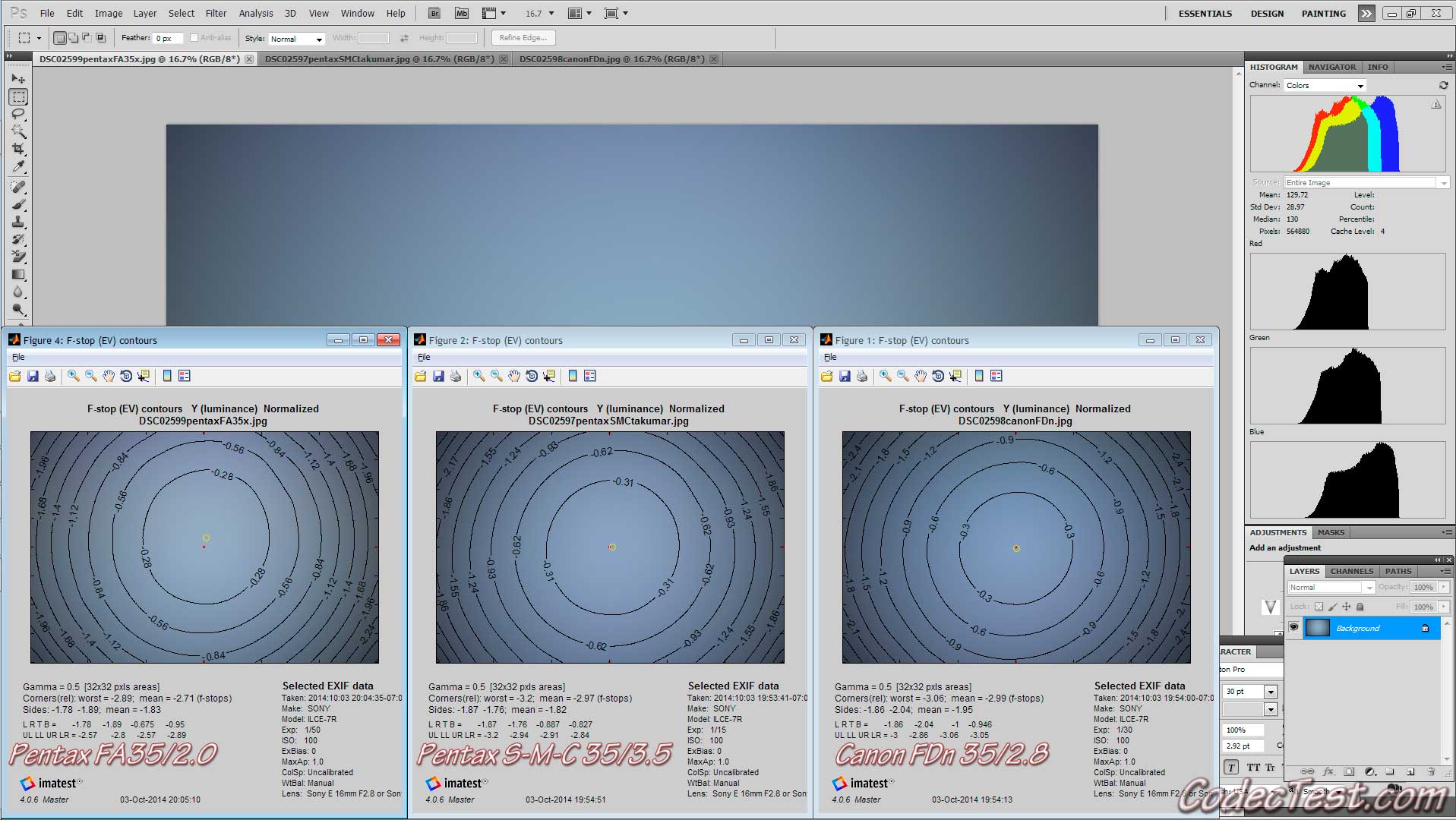Hide the Background layer visibility eye

tap(1294, 627)
